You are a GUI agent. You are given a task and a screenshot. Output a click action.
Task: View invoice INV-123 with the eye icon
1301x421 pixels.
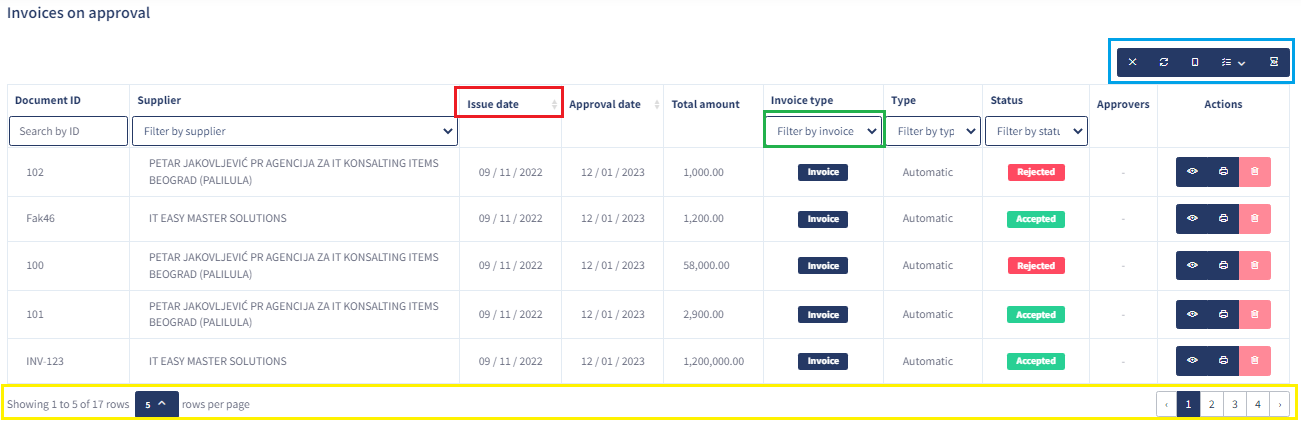click(x=1192, y=361)
